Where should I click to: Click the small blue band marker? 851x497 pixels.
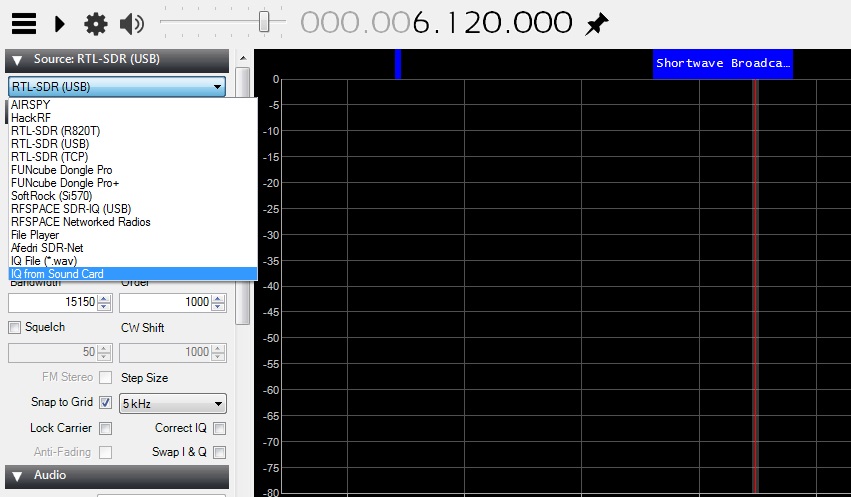[x=398, y=64]
